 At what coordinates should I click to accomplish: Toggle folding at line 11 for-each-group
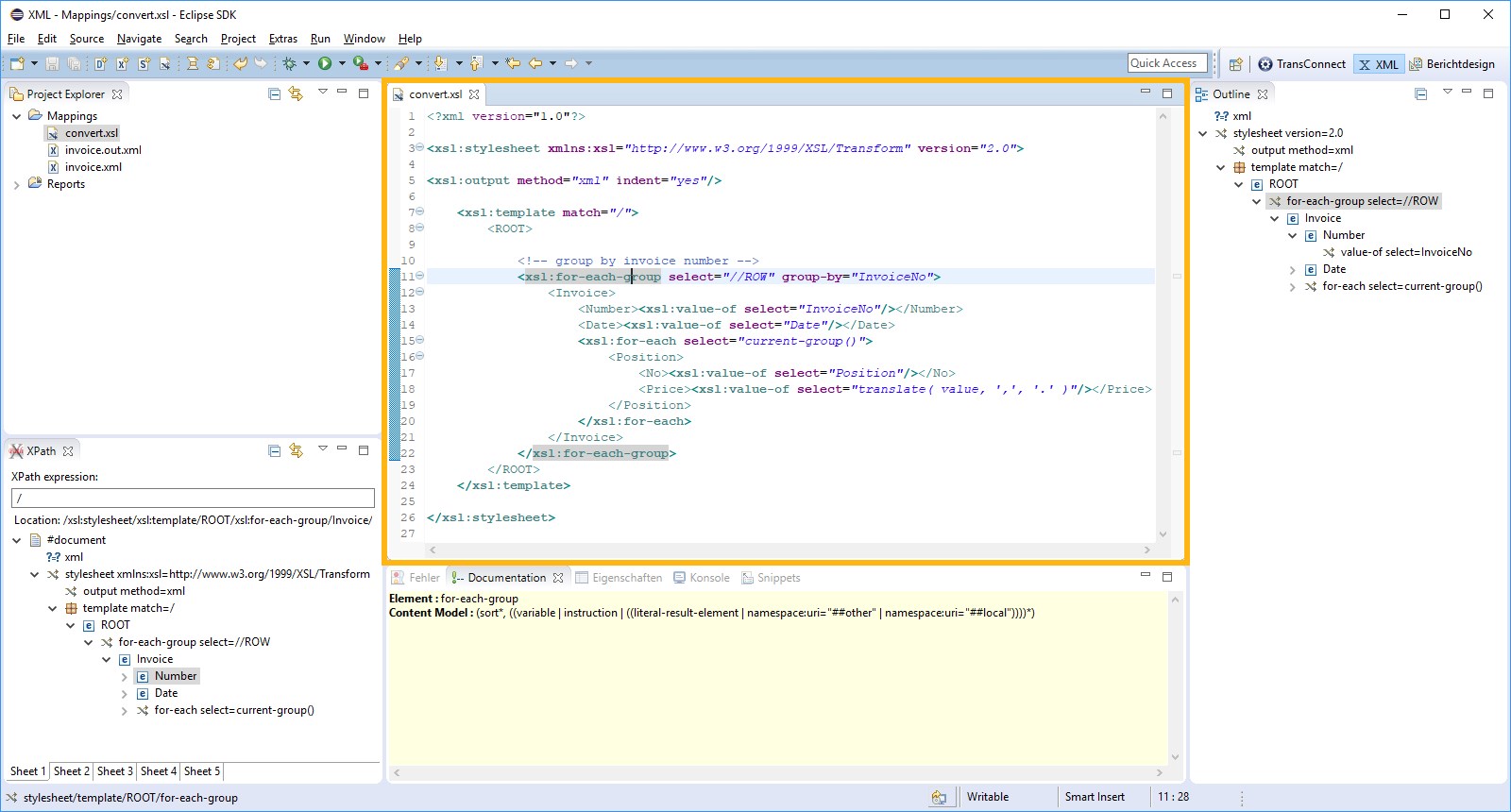[x=420, y=276]
